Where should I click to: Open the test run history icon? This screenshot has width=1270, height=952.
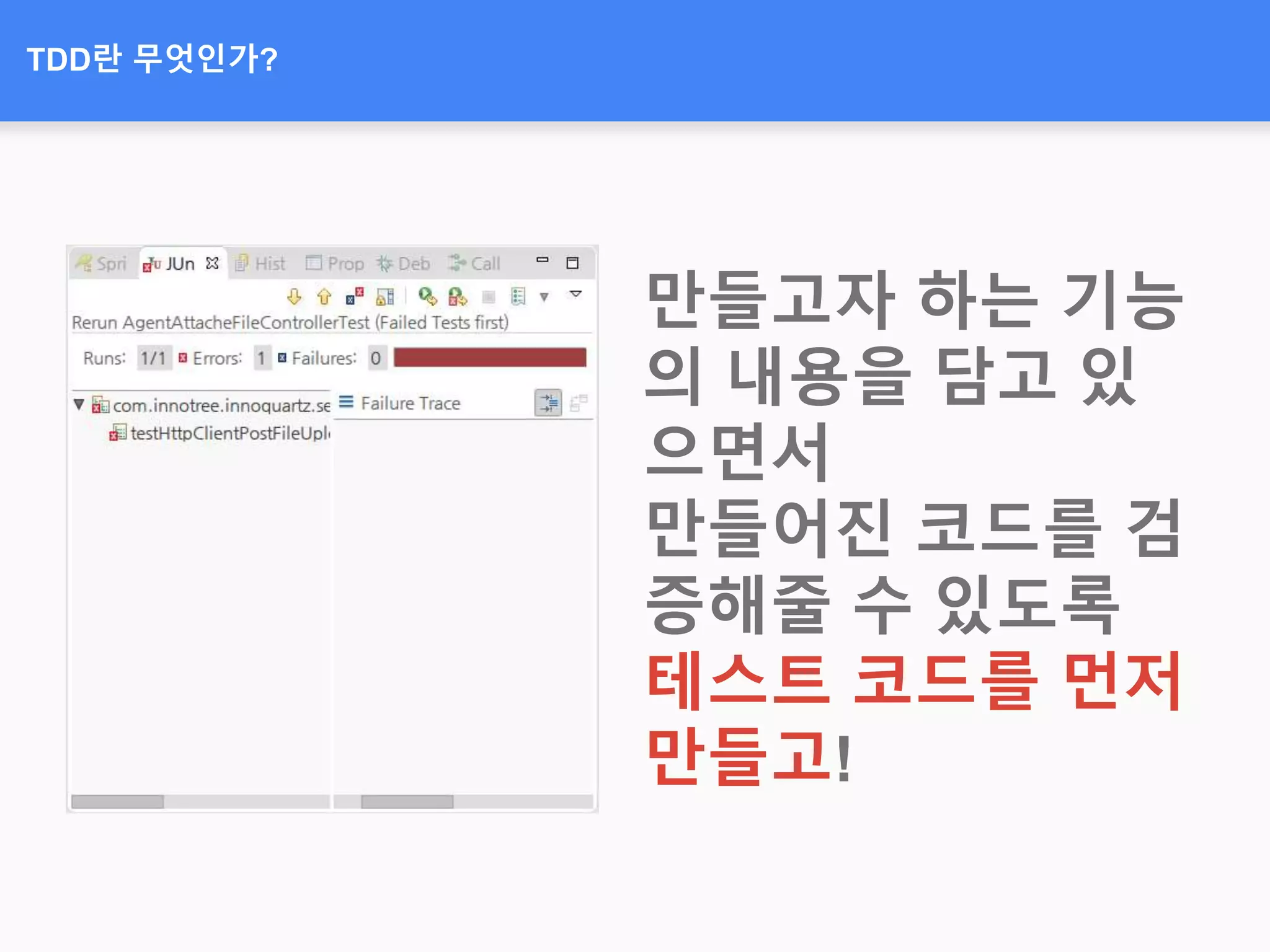[518, 297]
